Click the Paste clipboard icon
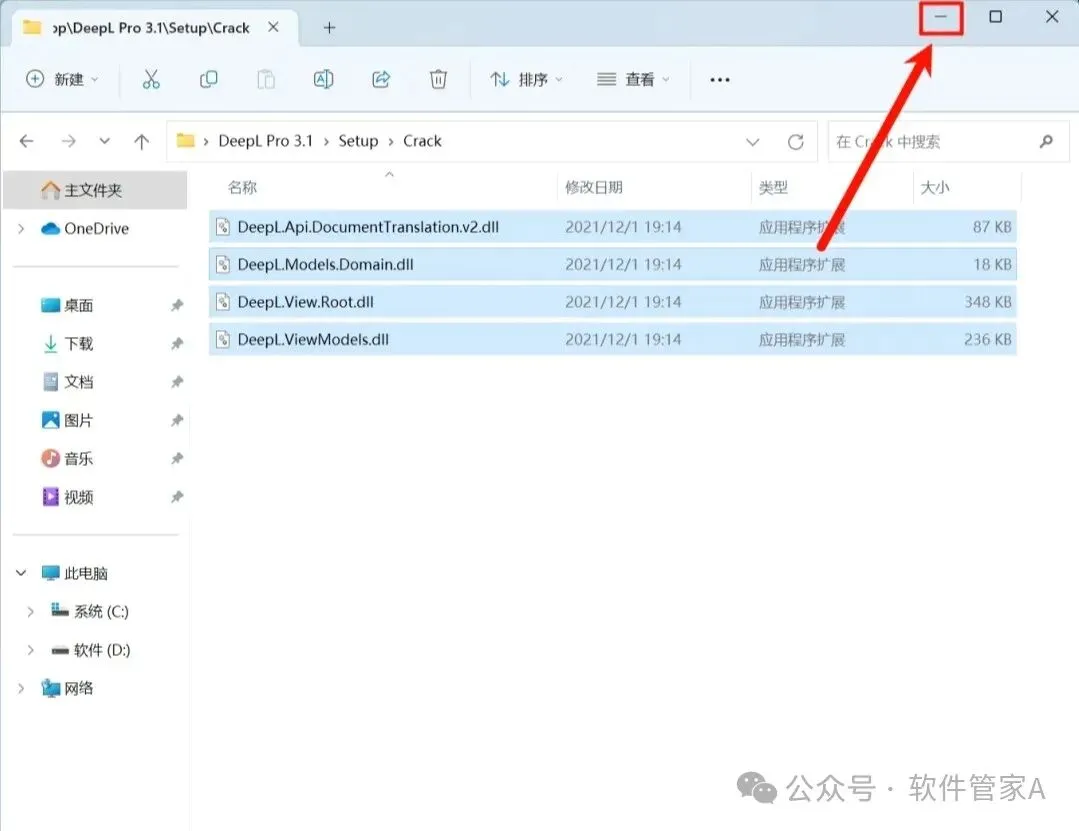Image resolution: width=1079 pixels, height=831 pixels. (x=266, y=80)
